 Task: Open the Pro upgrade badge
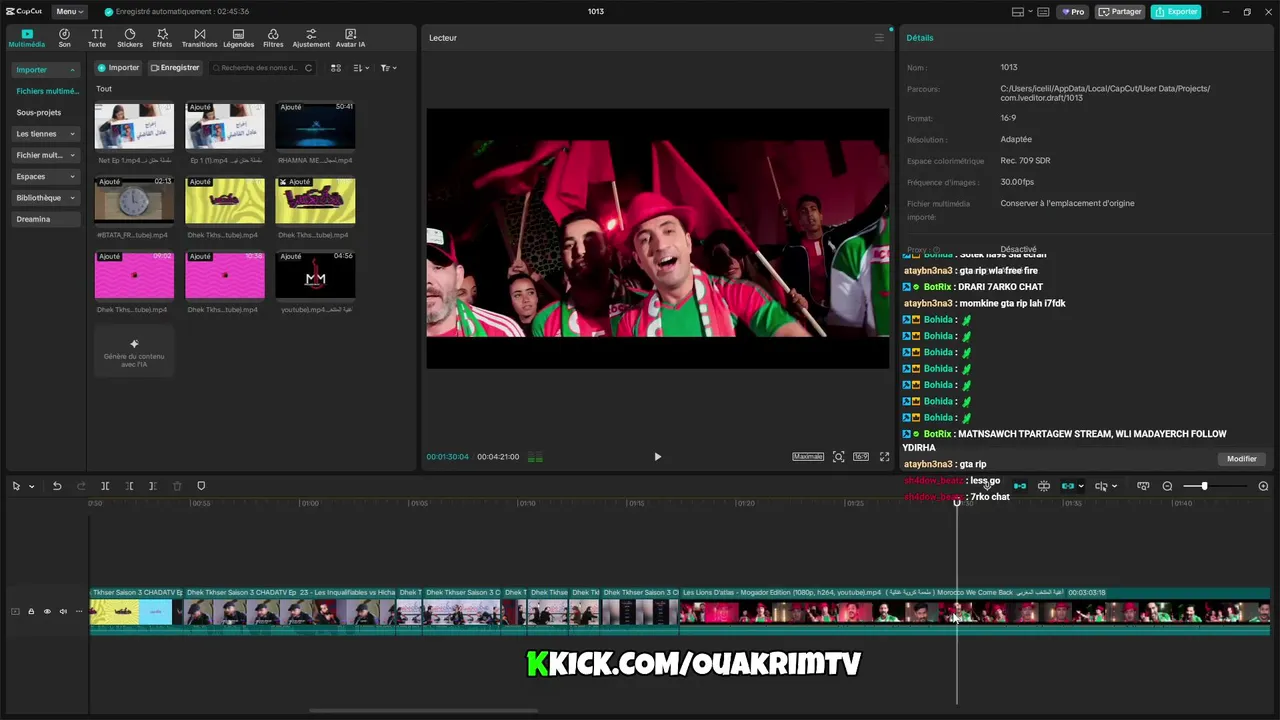pos(1073,12)
